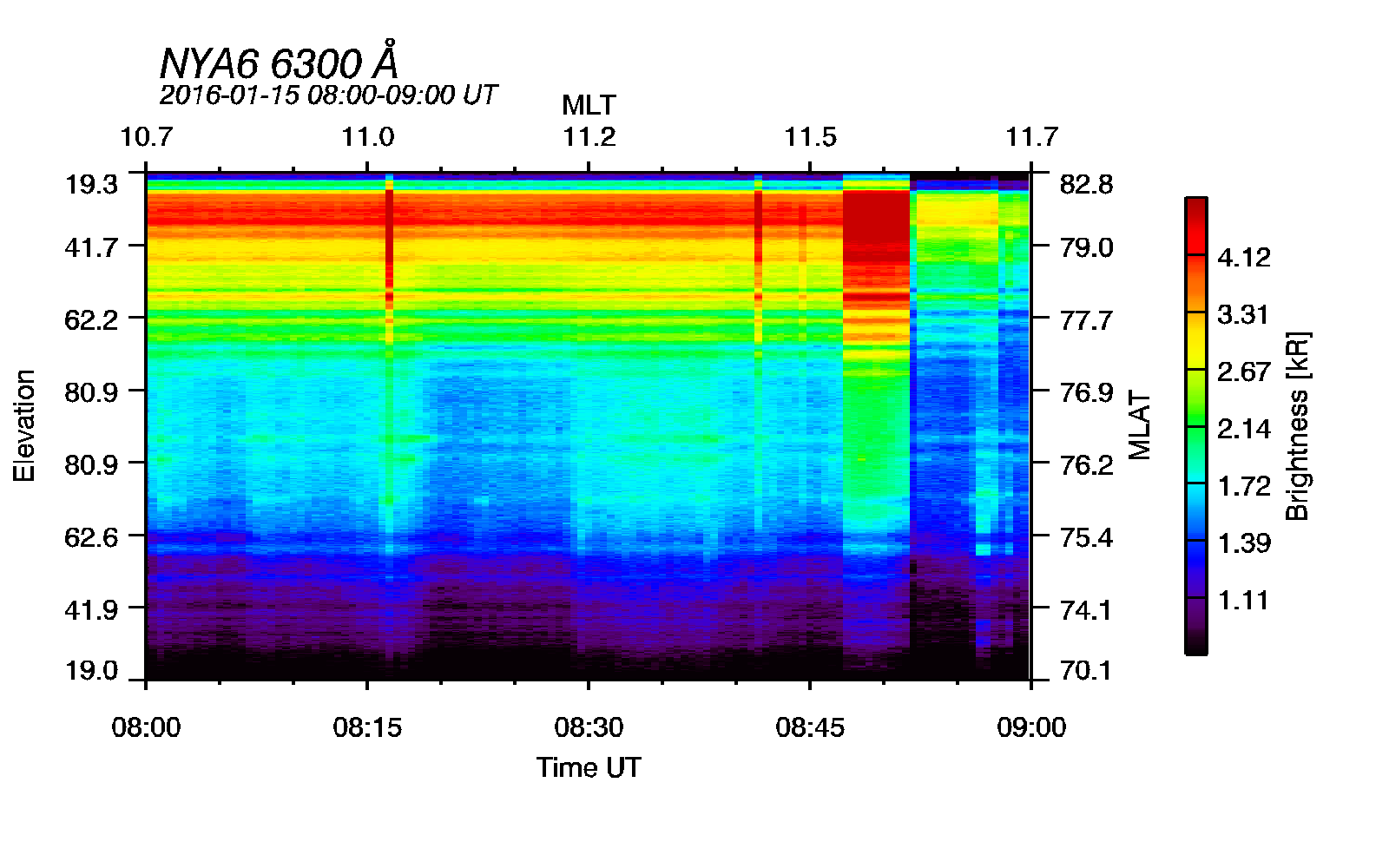This screenshot has height=868, width=1389.
Task: Click colorbar label 4.12
Action: click(x=1244, y=257)
